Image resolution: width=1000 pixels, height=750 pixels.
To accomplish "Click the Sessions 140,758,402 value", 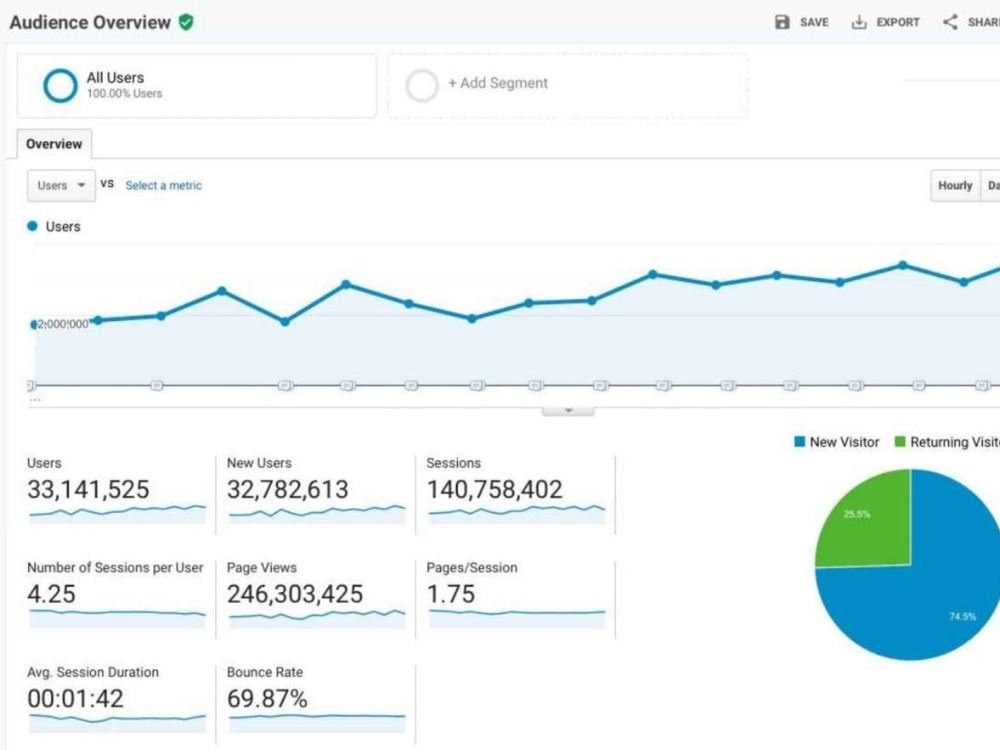I will coord(495,490).
